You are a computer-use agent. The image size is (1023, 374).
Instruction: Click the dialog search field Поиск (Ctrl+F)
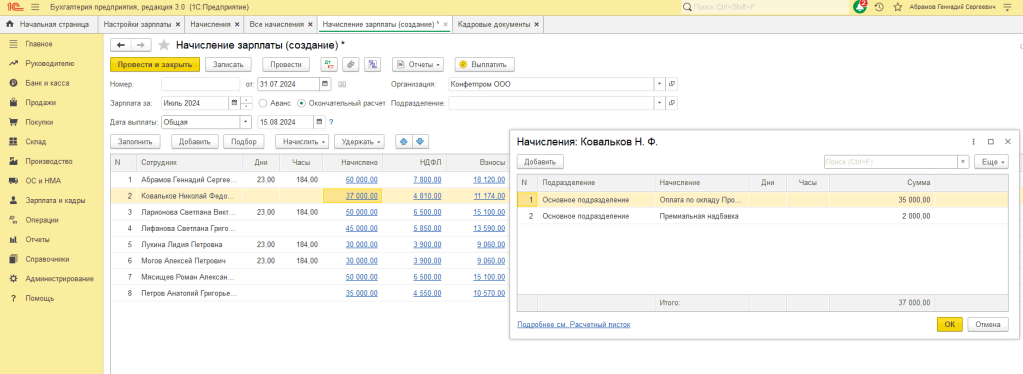point(891,161)
